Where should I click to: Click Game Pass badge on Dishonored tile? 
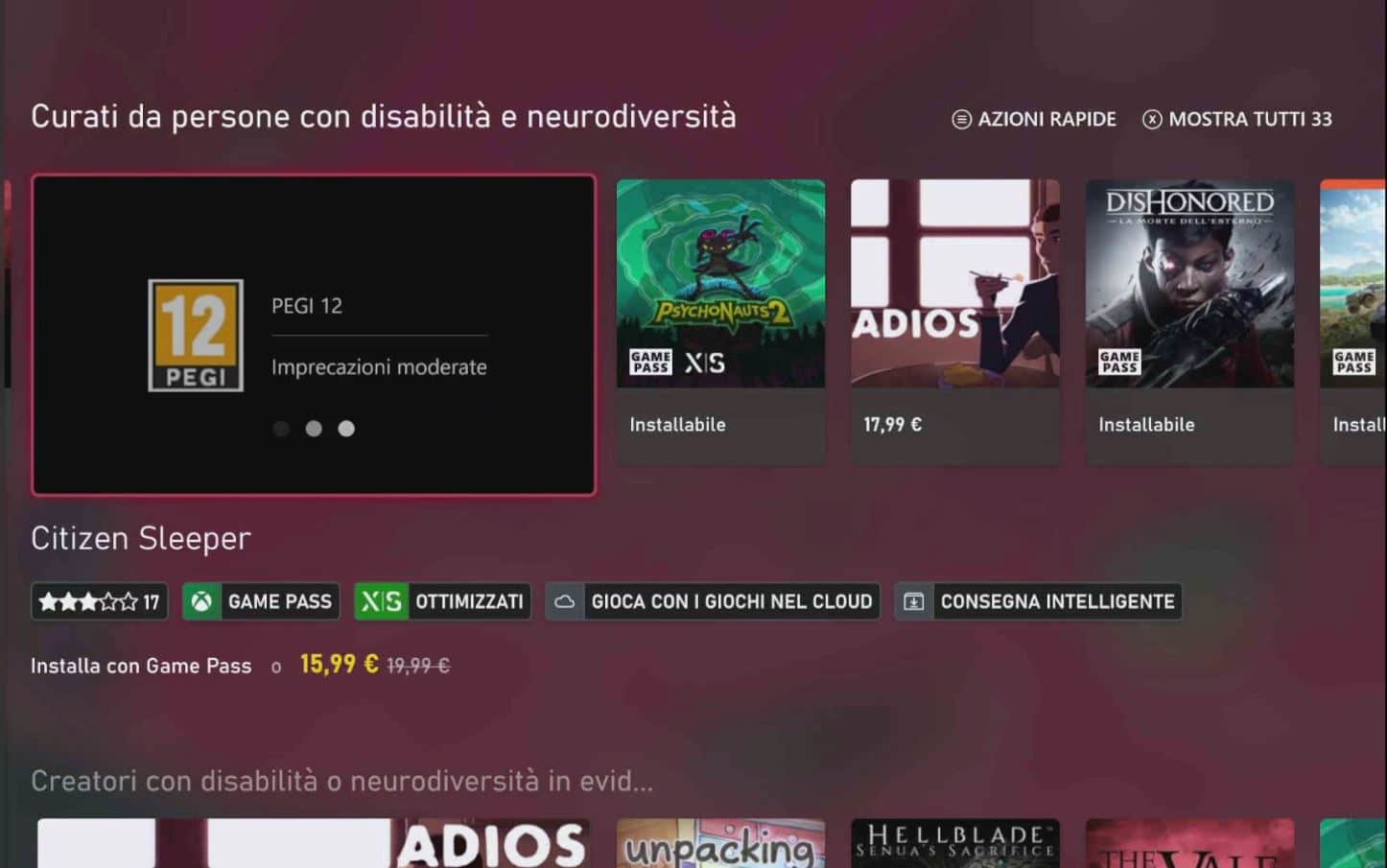pos(1119,363)
